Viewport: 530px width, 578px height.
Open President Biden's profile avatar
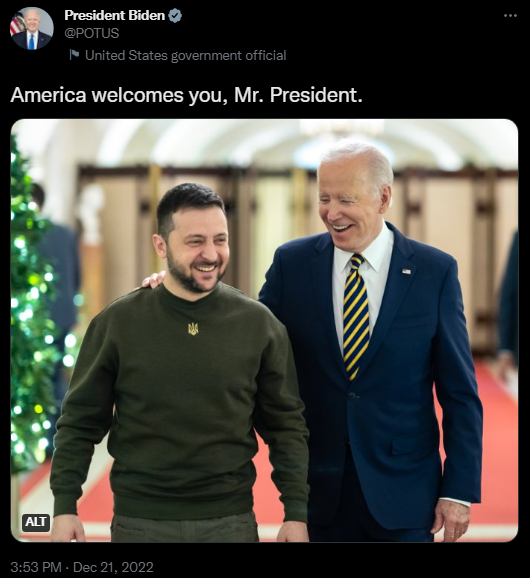[x=32, y=28]
